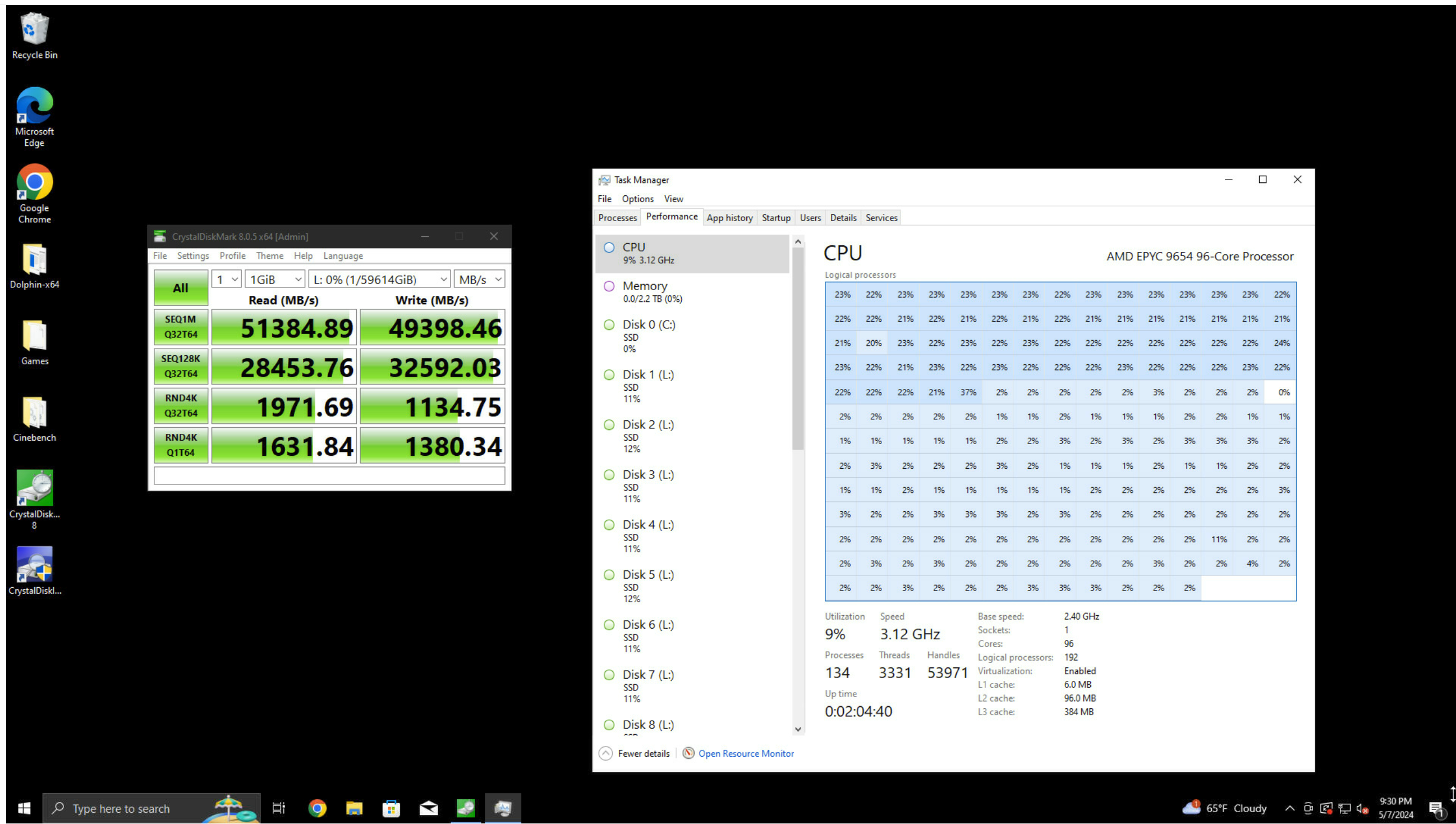Click the taskbar clock showing 9:30 PM
The image size is (1456, 824).
click(1395, 808)
